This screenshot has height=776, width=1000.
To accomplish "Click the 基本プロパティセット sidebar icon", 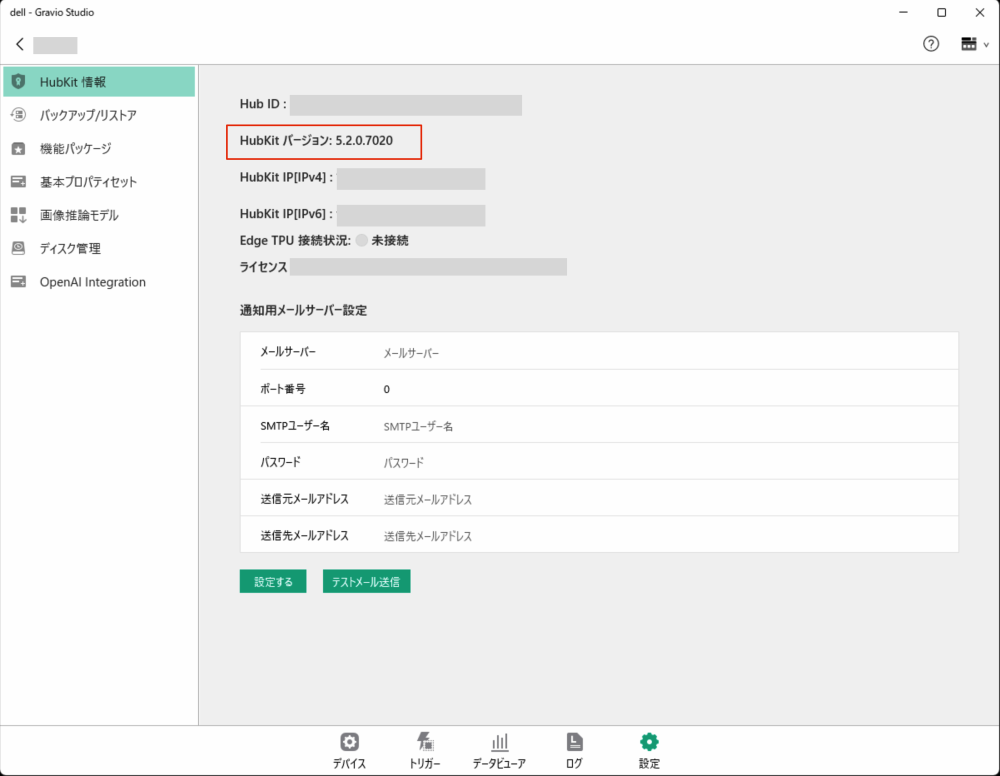I will (x=18, y=182).
